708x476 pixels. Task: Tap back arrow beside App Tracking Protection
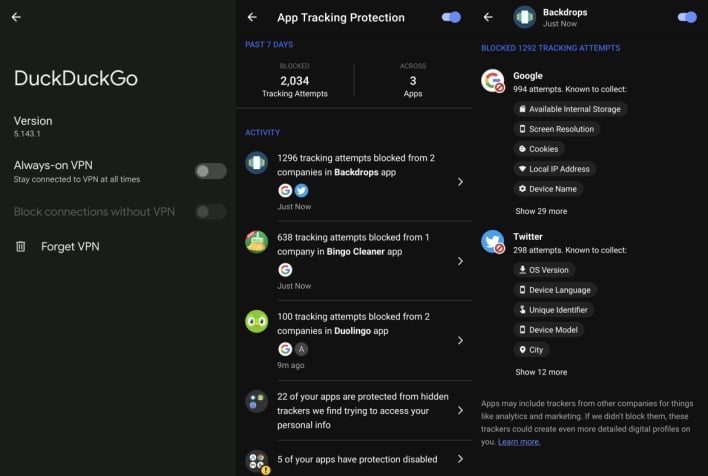pos(252,17)
